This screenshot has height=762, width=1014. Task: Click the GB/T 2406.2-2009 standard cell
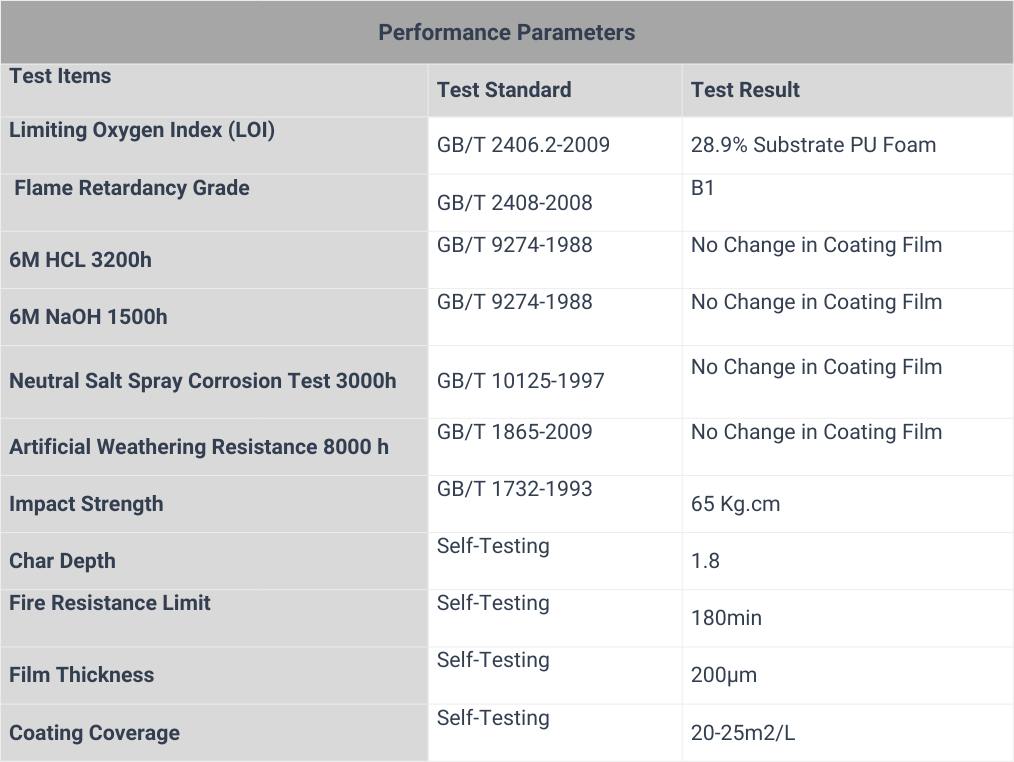(x=523, y=145)
